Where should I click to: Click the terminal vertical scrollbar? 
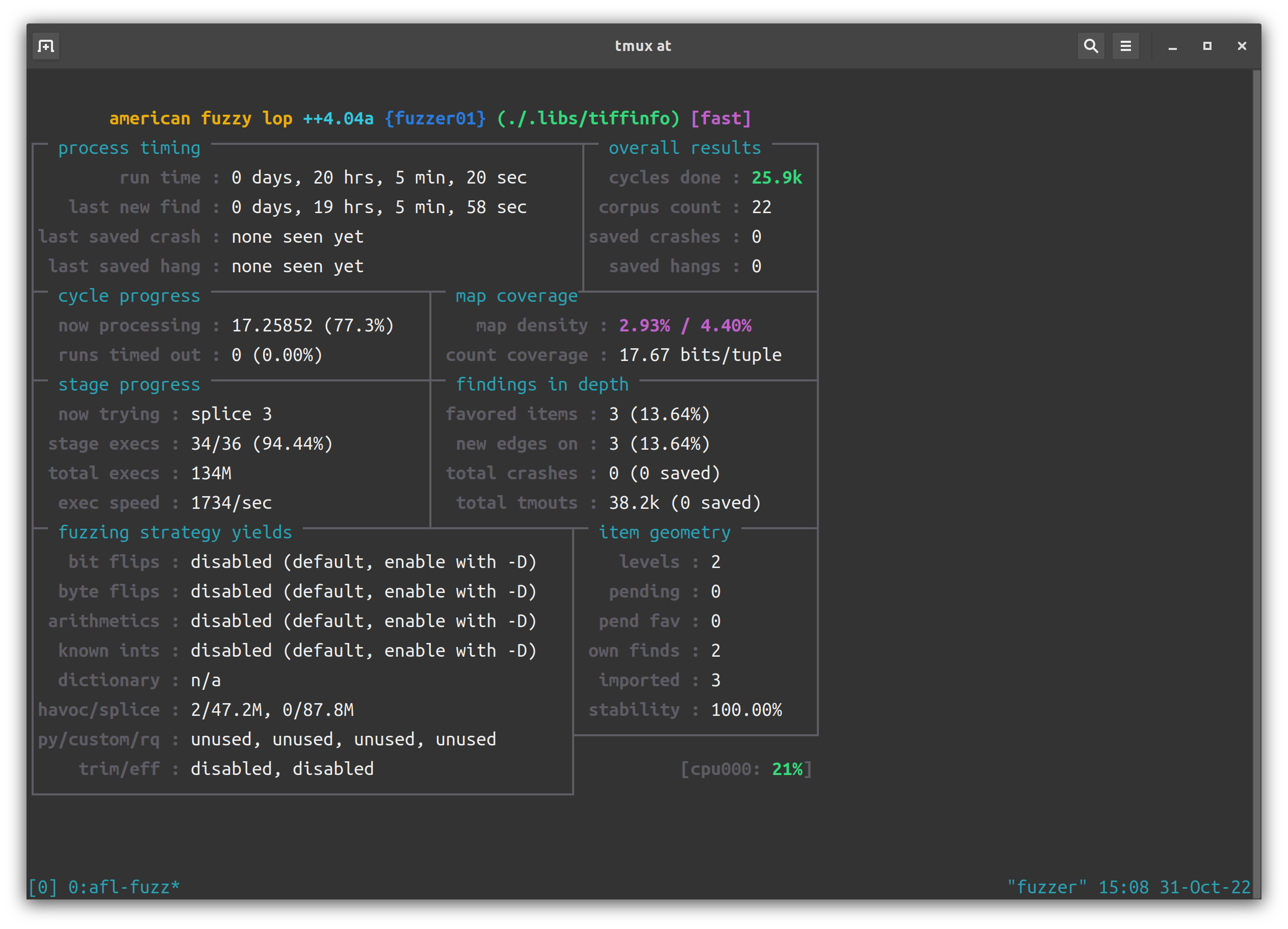tap(1256, 483)
